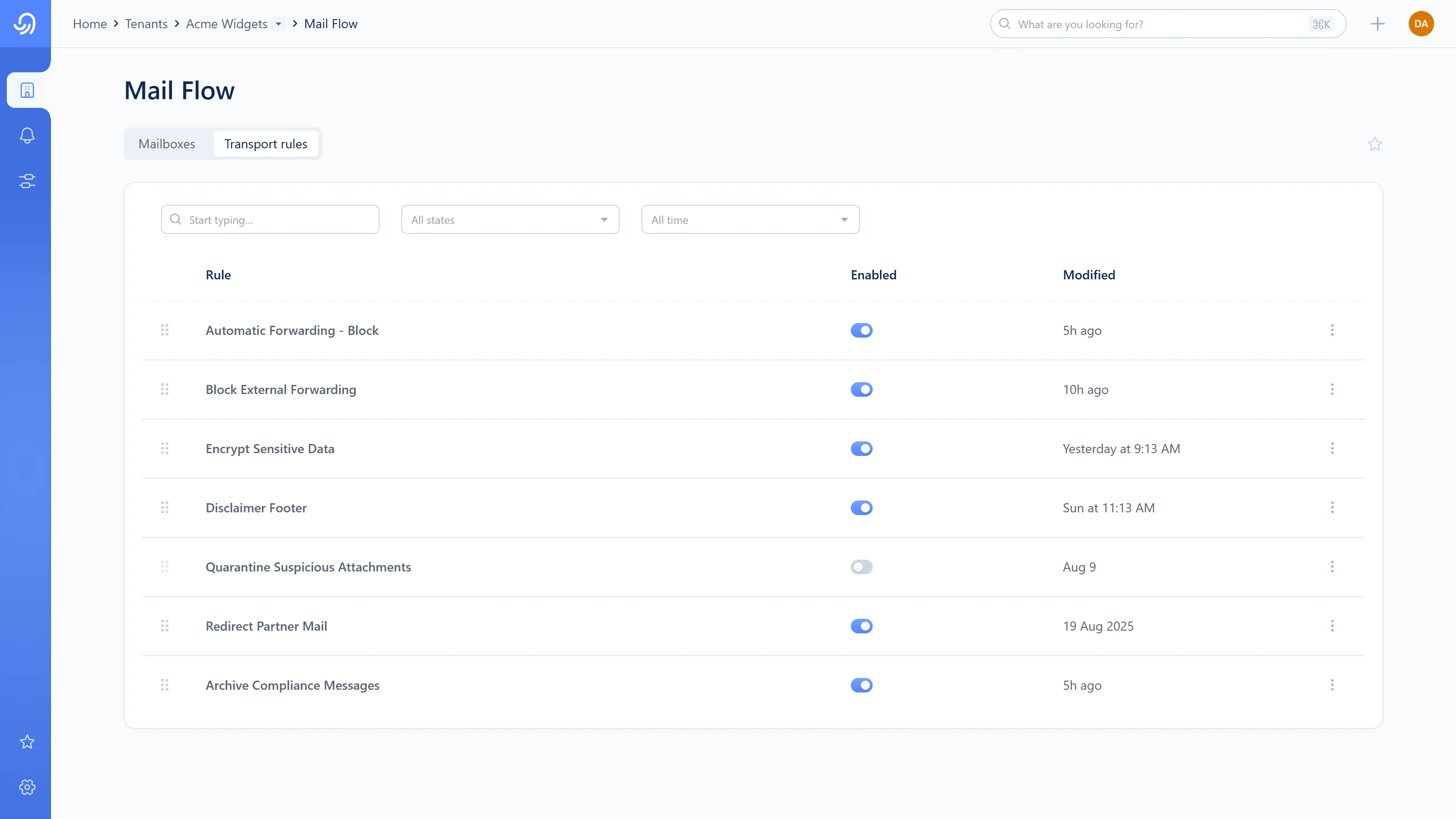
Task: Disable the Automatic Forwarding - Block rule
Action: coord(861,330)
